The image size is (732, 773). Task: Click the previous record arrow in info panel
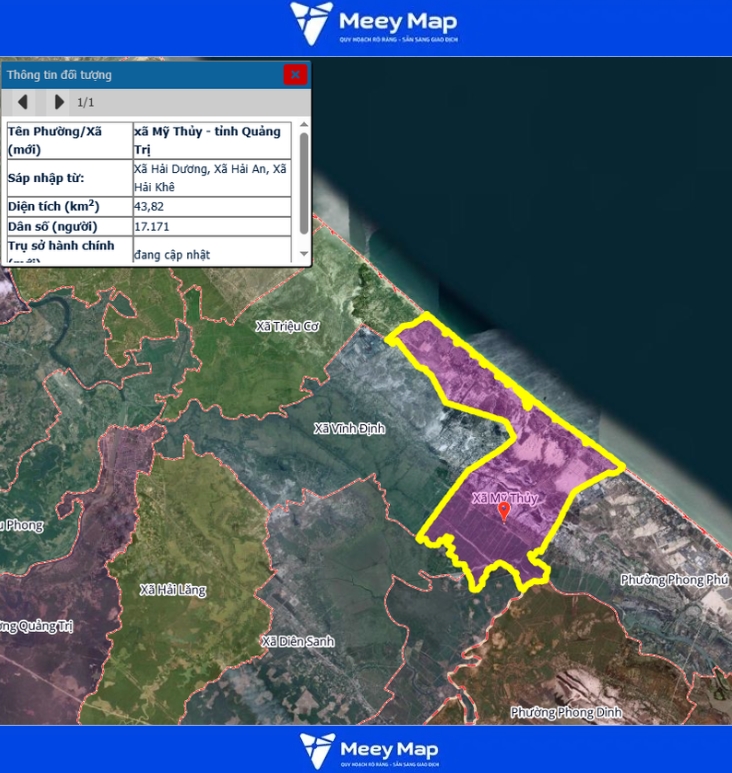coord(22,102)
